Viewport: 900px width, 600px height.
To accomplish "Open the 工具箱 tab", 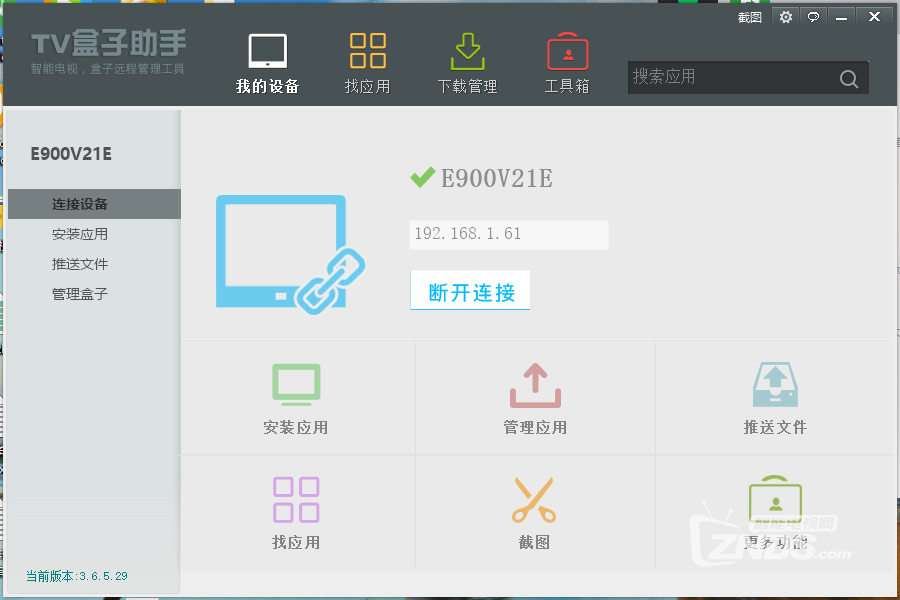I will (x=567, y=60).
